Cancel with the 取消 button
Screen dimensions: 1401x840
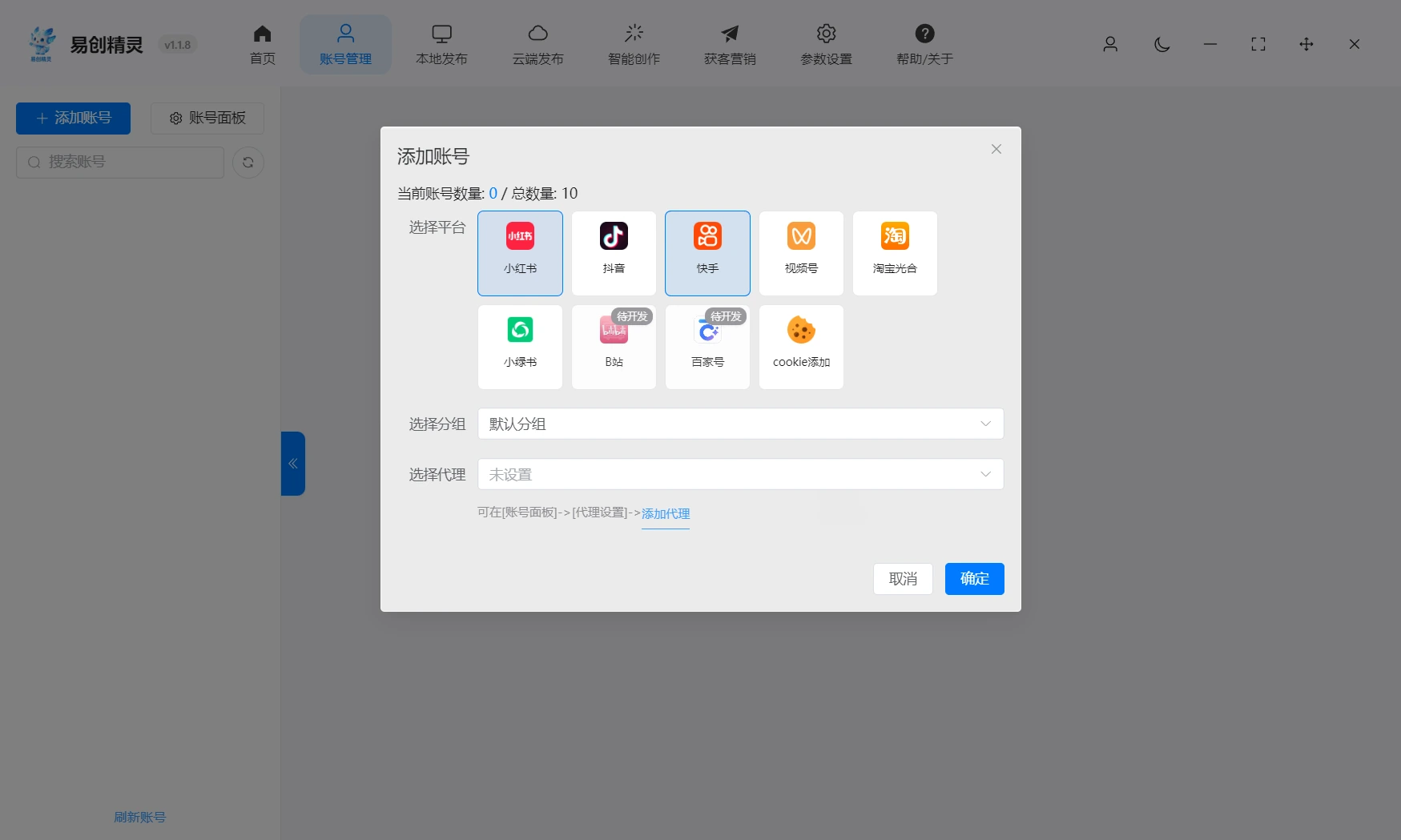click(903, 579)
